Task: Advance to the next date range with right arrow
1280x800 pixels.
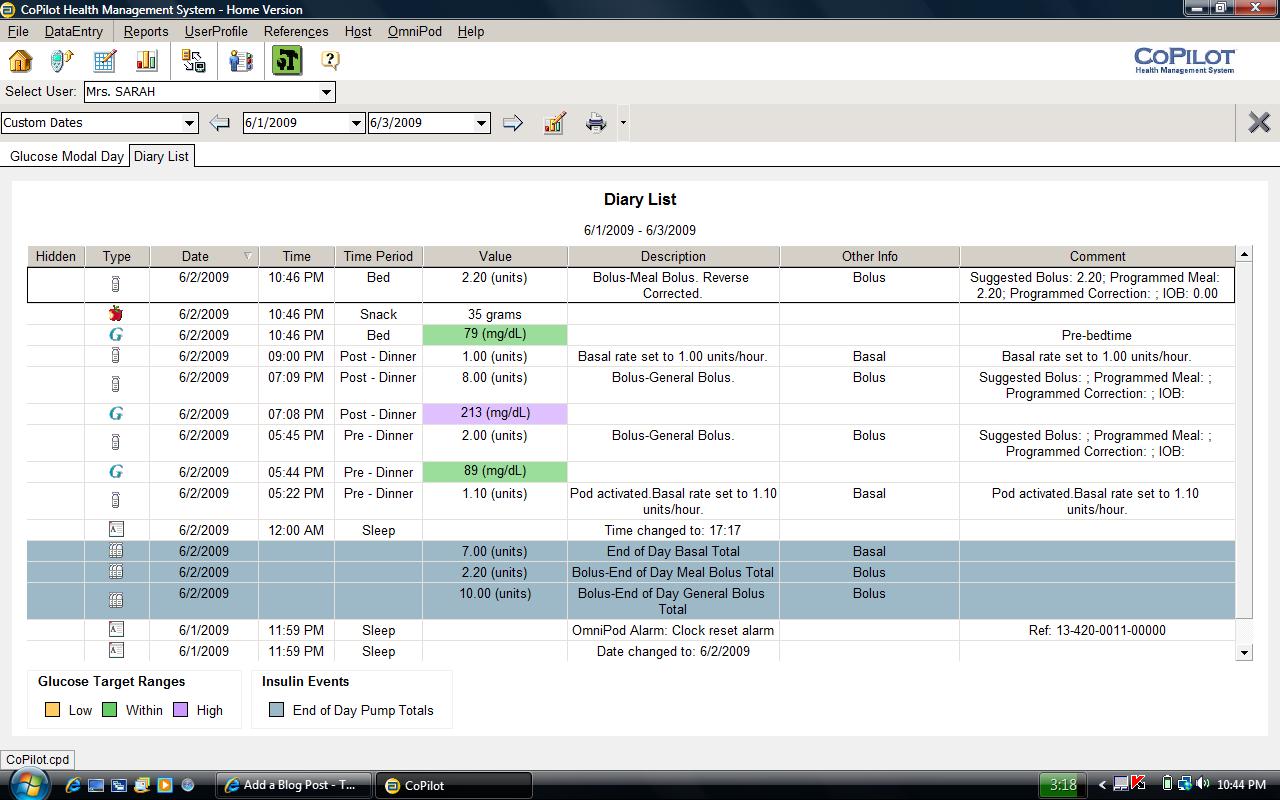Action: click(x=513, y=123)
